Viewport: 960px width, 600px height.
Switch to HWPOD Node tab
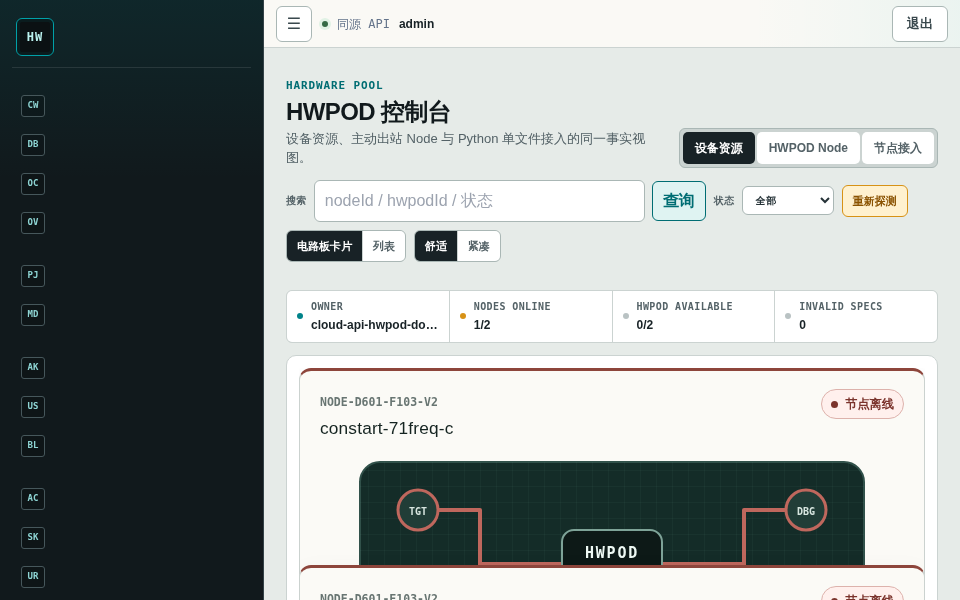coord(808,148)
